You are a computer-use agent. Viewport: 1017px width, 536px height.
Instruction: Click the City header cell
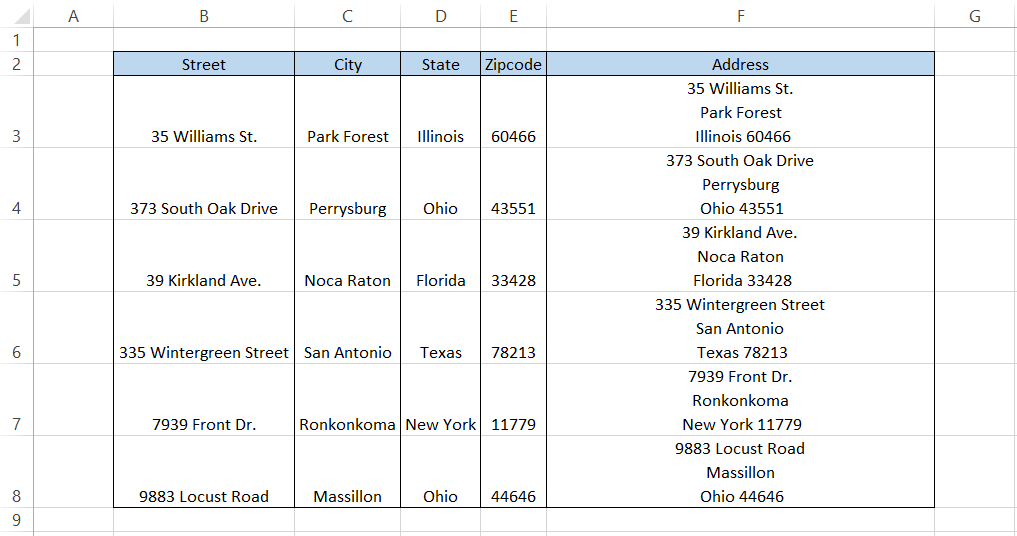click(x=347, y=64)
